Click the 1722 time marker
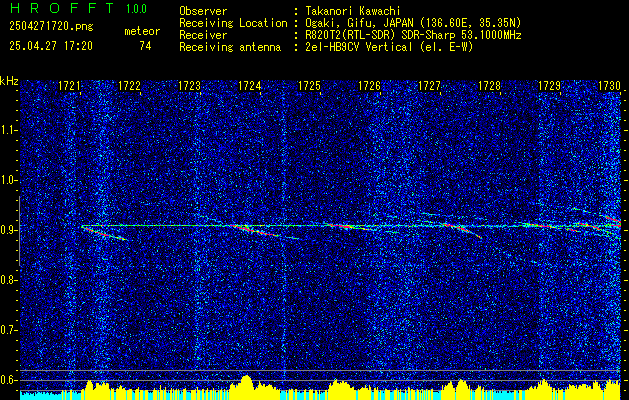Image resolution: width=629 pixels, height=400 pixels. 130,86
